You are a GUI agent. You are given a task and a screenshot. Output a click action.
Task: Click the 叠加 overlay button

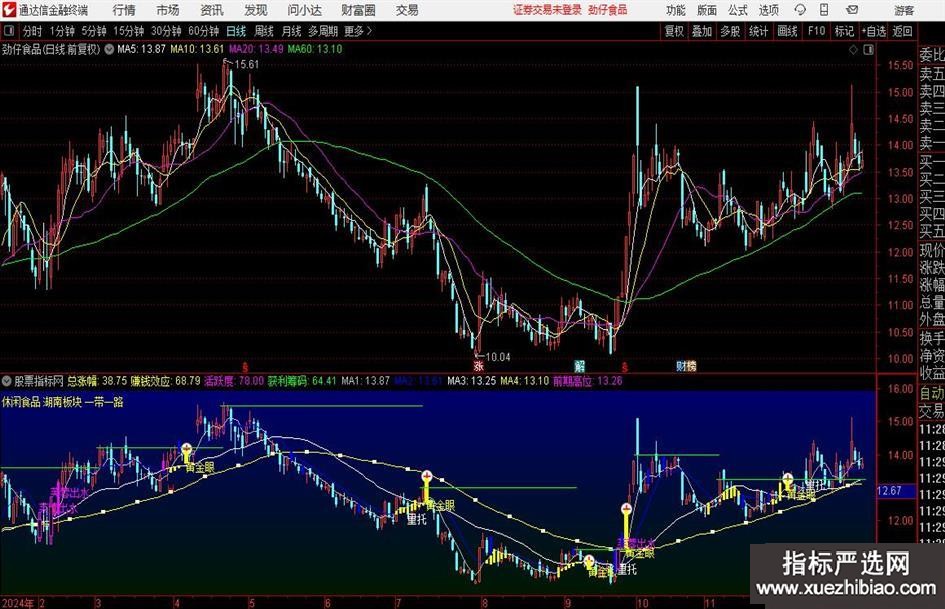pyautogui.click(x=702, y=31)
